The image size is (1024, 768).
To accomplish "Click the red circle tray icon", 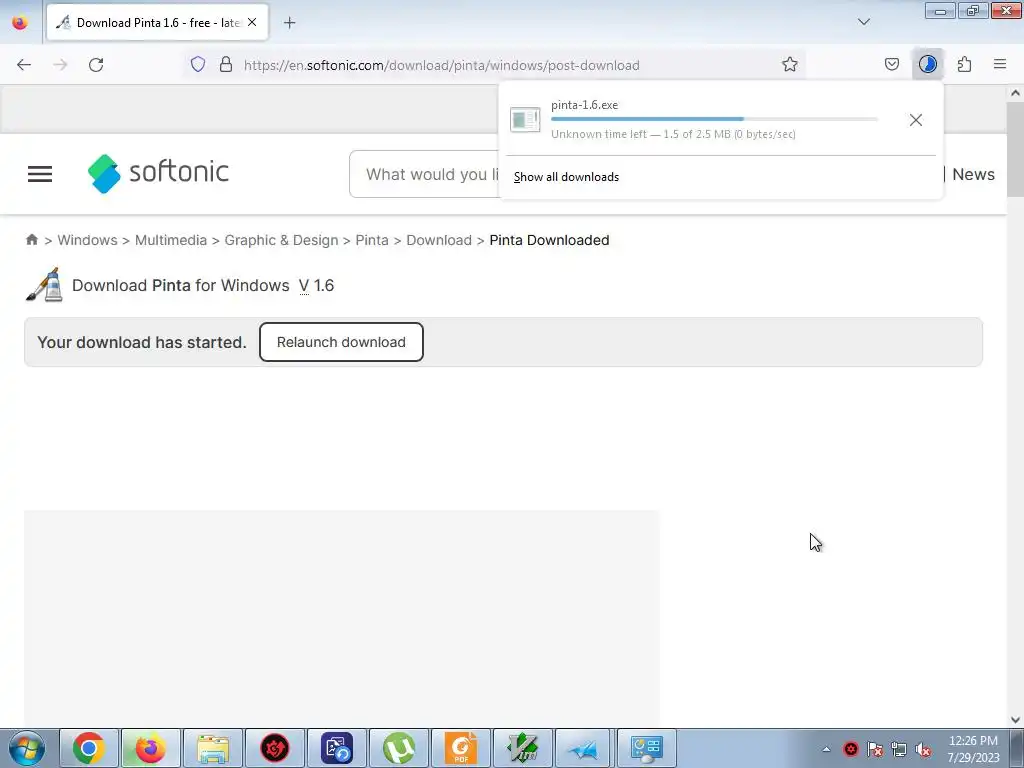I will [x=850, y=750].
